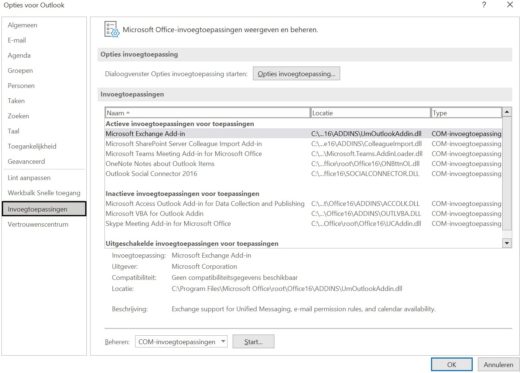Click the add-in list scroll up arrow
Viewport: 520px width, 373px height.
click(507, 112)
